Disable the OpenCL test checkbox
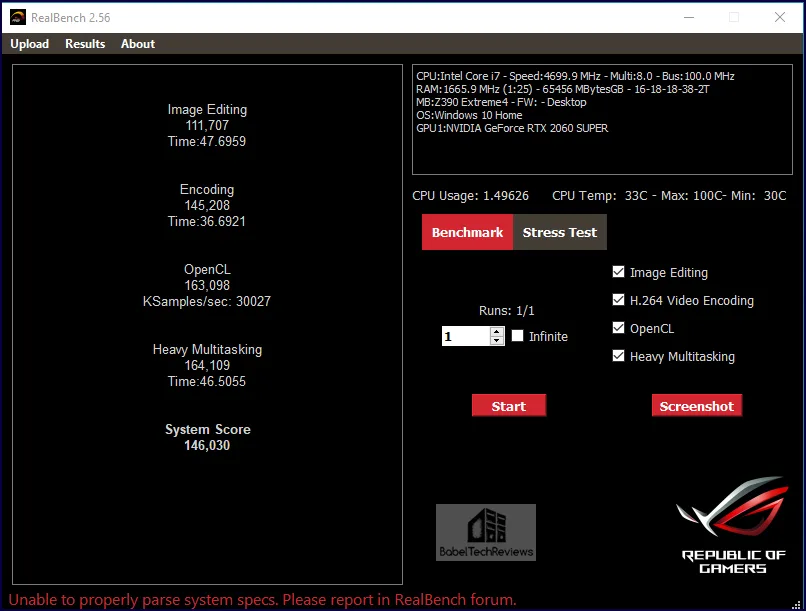 pos(618,328)
